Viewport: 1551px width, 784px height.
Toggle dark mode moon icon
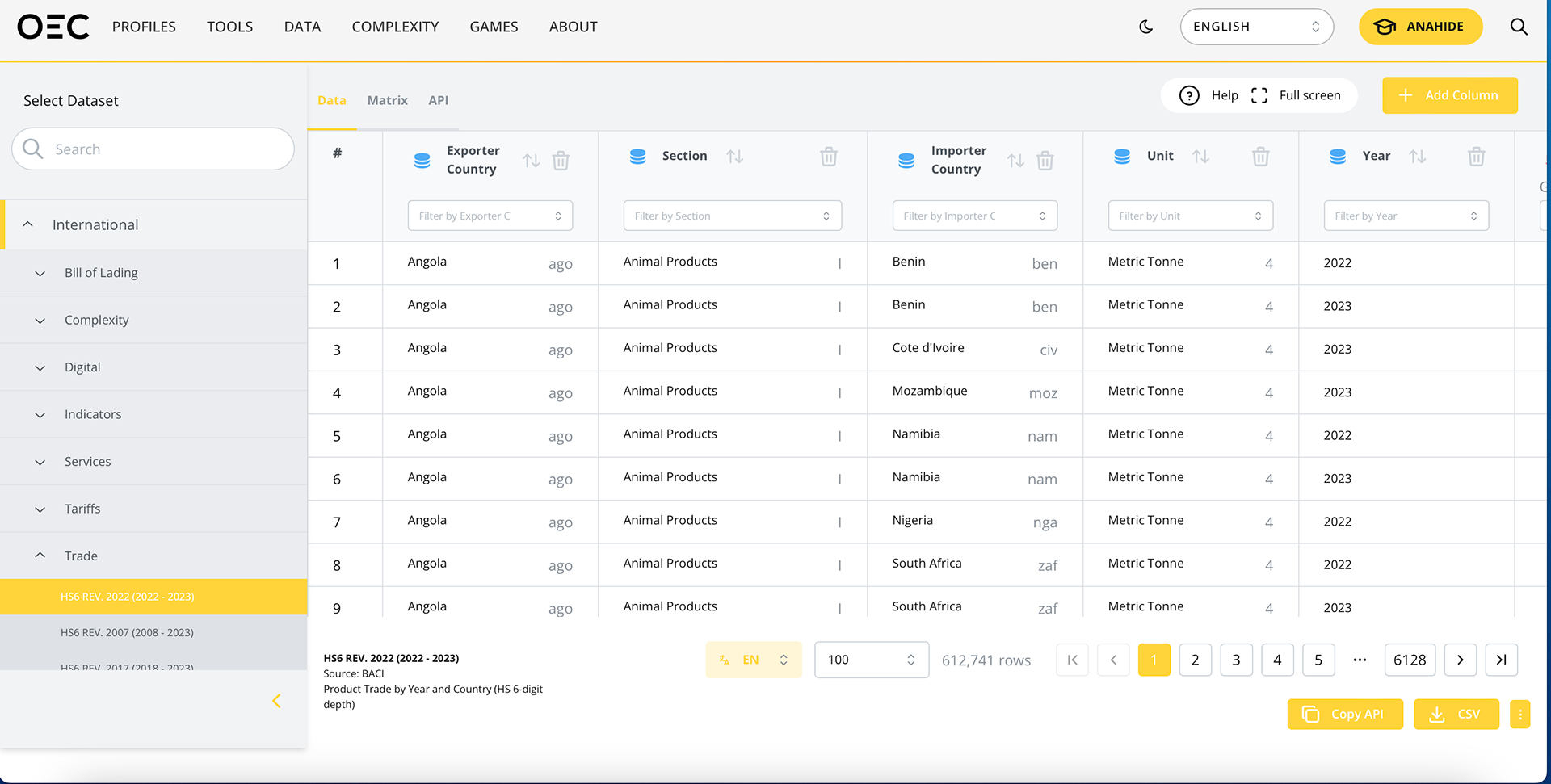pyautogui.click(x=1145, y=27)
